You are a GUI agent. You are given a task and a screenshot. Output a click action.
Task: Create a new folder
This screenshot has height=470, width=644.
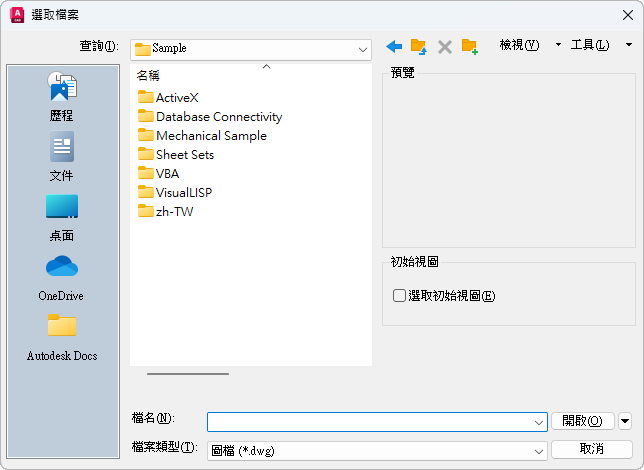[469, 46]
